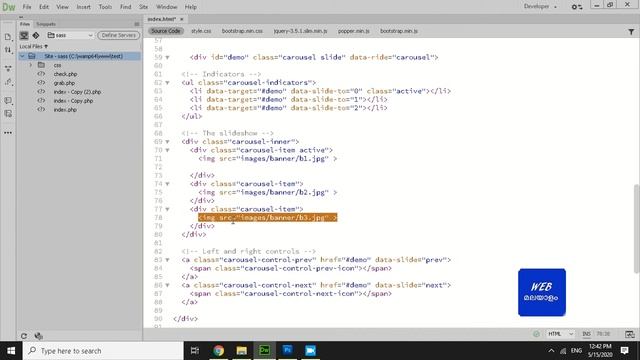
Task: Open the Insert menu
Action: [84, 7]
